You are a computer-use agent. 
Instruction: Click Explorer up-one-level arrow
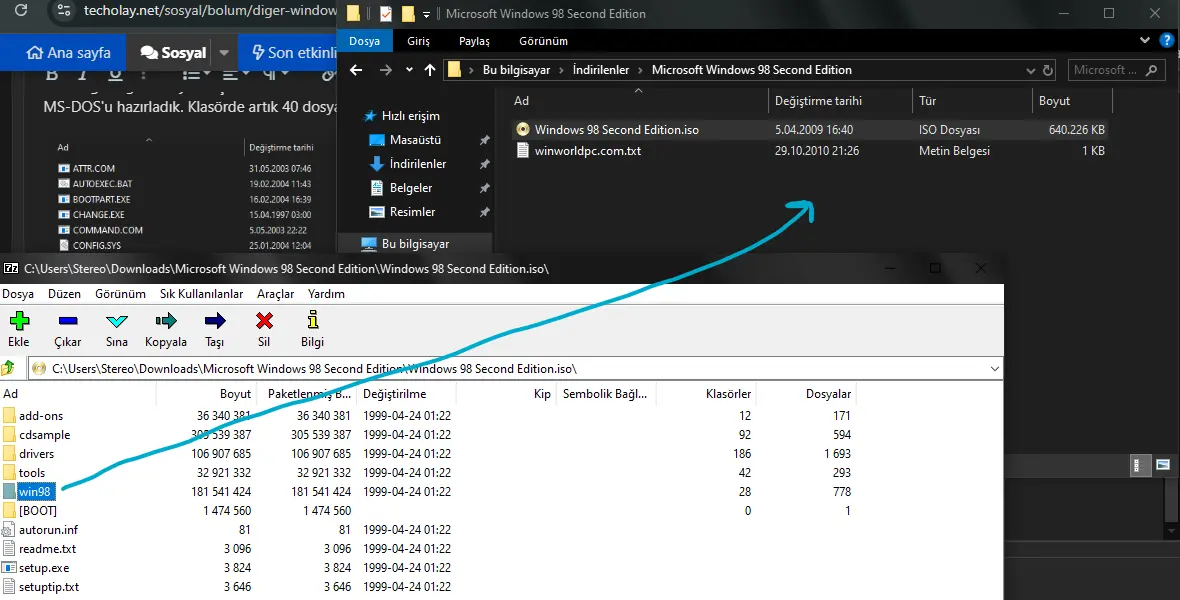[x=430, y=70]
